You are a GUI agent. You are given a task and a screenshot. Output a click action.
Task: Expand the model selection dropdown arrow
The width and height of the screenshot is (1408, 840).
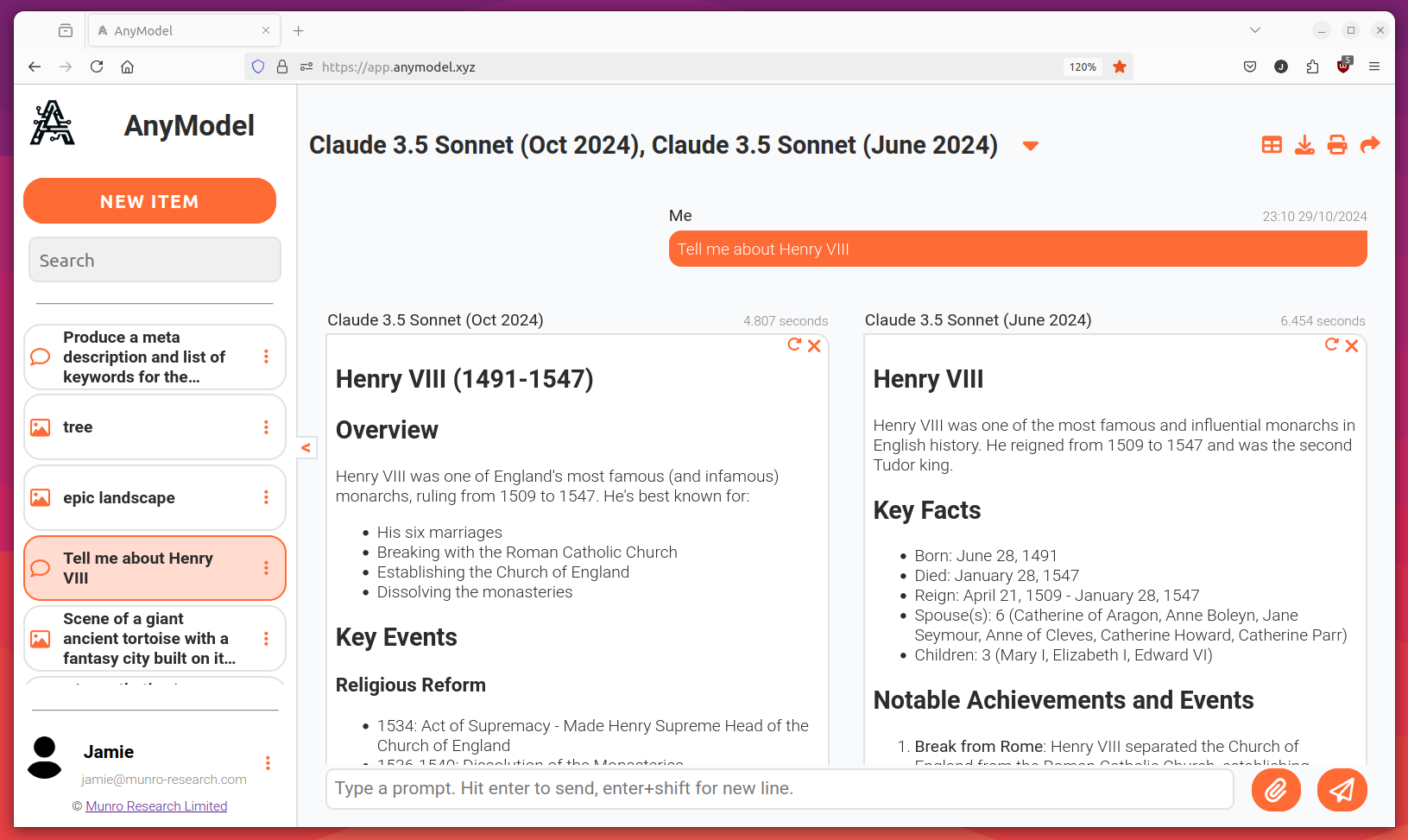[x=1030, y=146]
